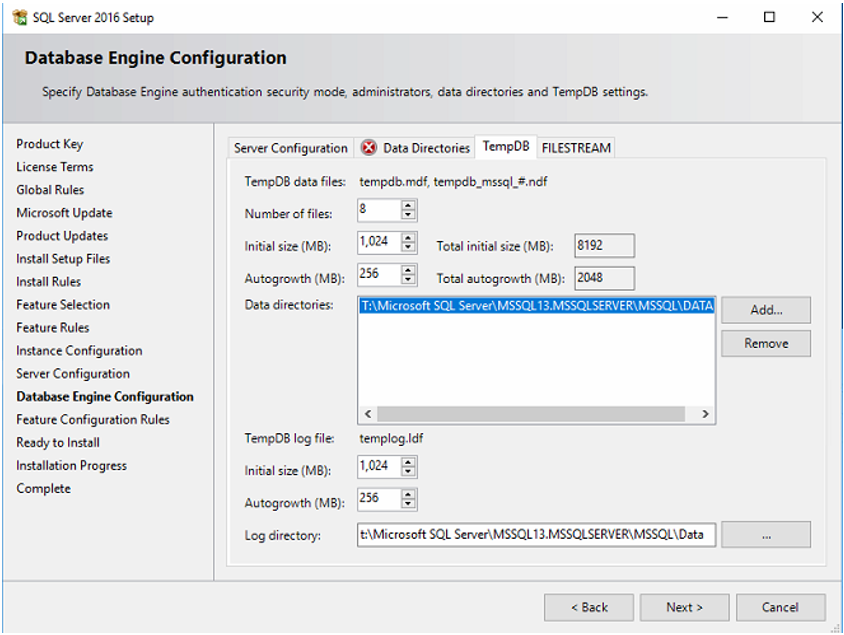Click the Add... data directory button
The width and height of the screenshot is (844, 635).
tap(766, 310)
